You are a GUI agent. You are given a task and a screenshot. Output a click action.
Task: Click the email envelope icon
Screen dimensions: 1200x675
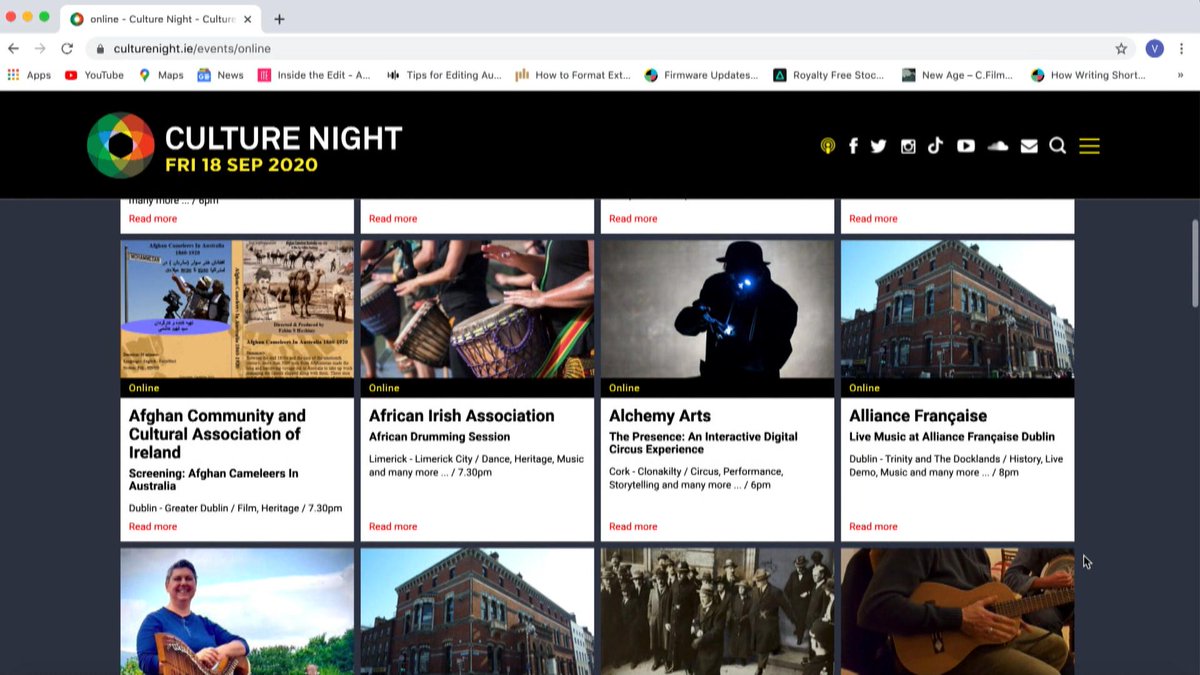(x=1029, y=146)
